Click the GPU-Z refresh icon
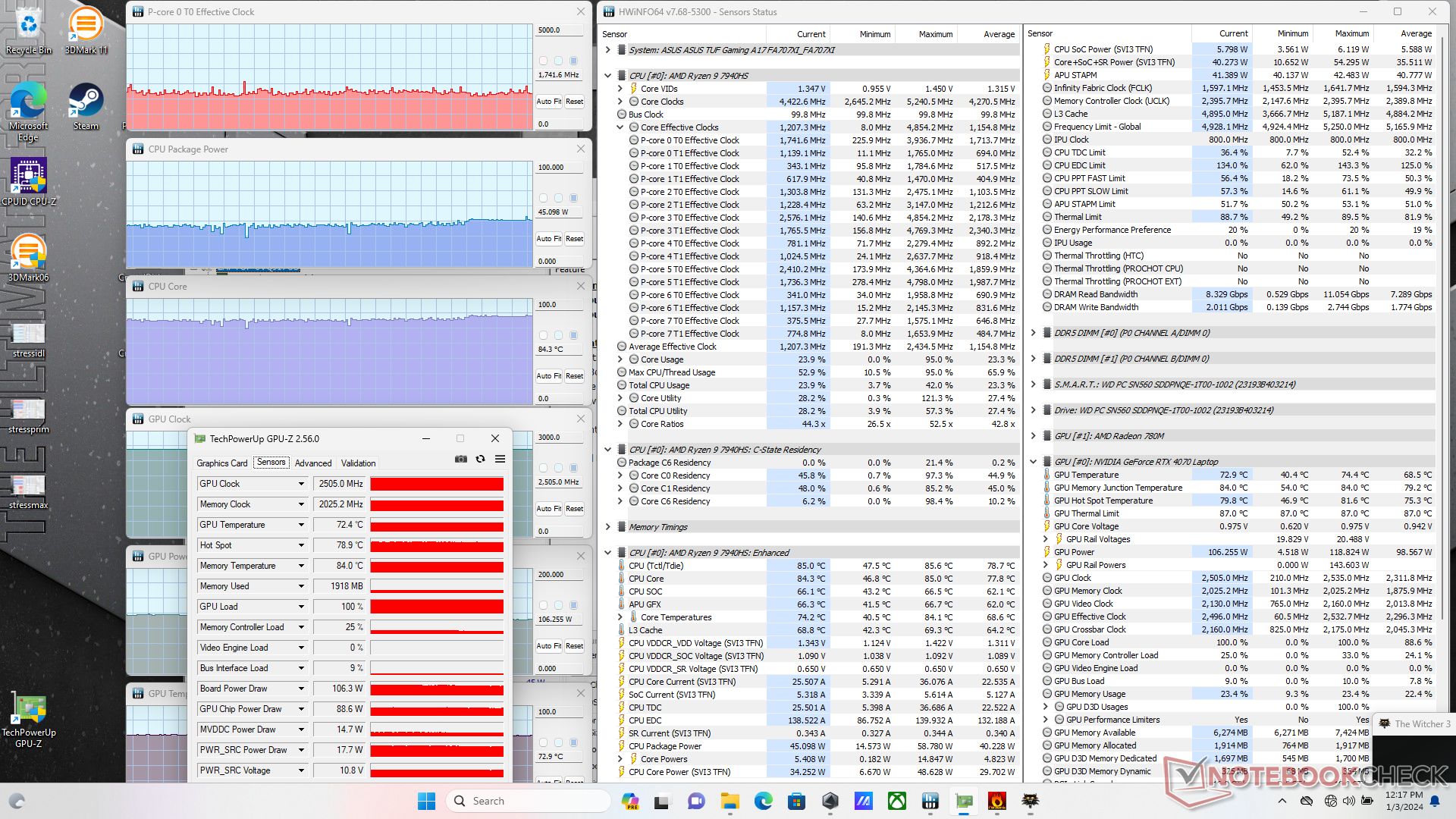 click(x=480, y=460)
